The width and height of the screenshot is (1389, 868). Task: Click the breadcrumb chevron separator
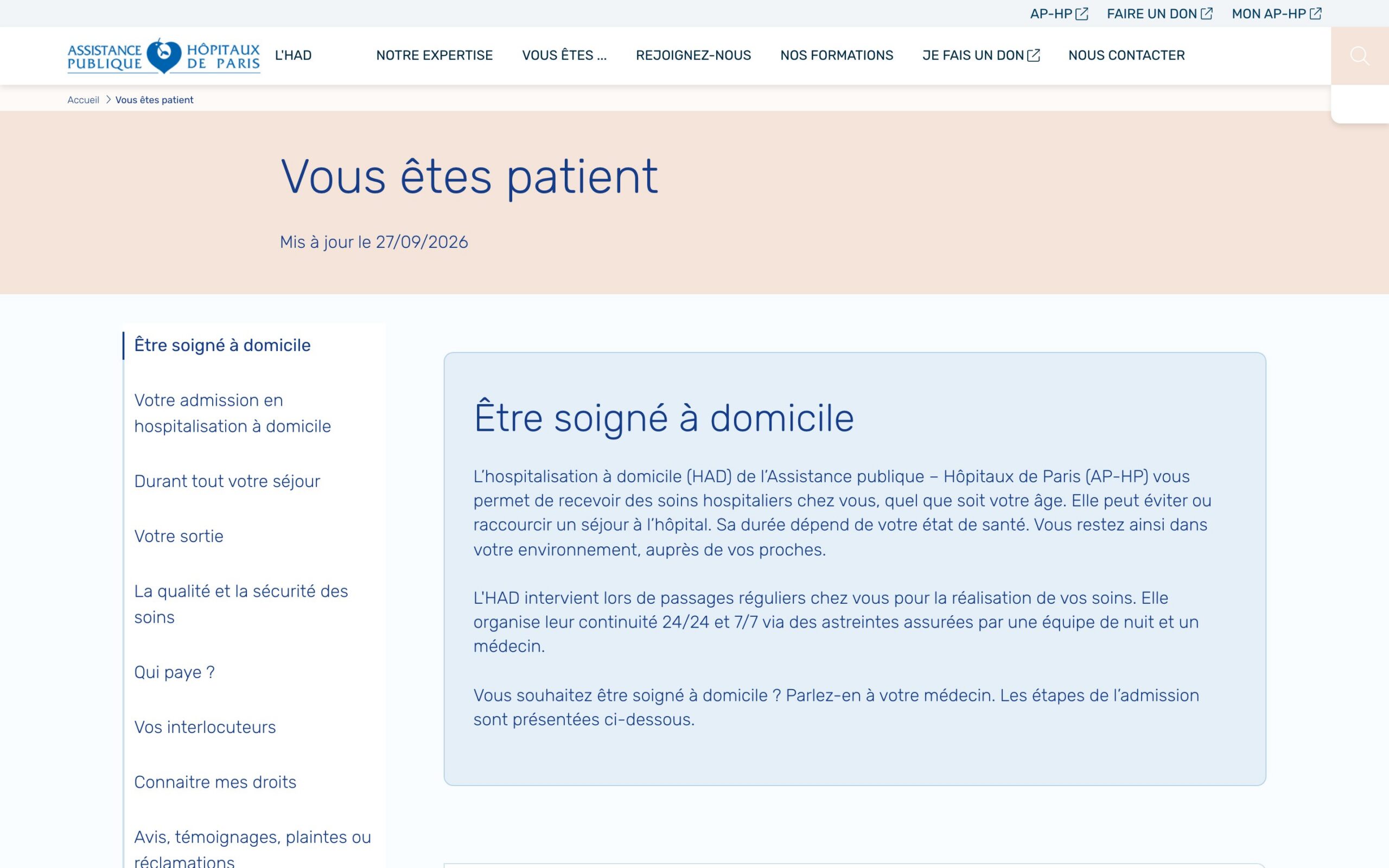108,100
